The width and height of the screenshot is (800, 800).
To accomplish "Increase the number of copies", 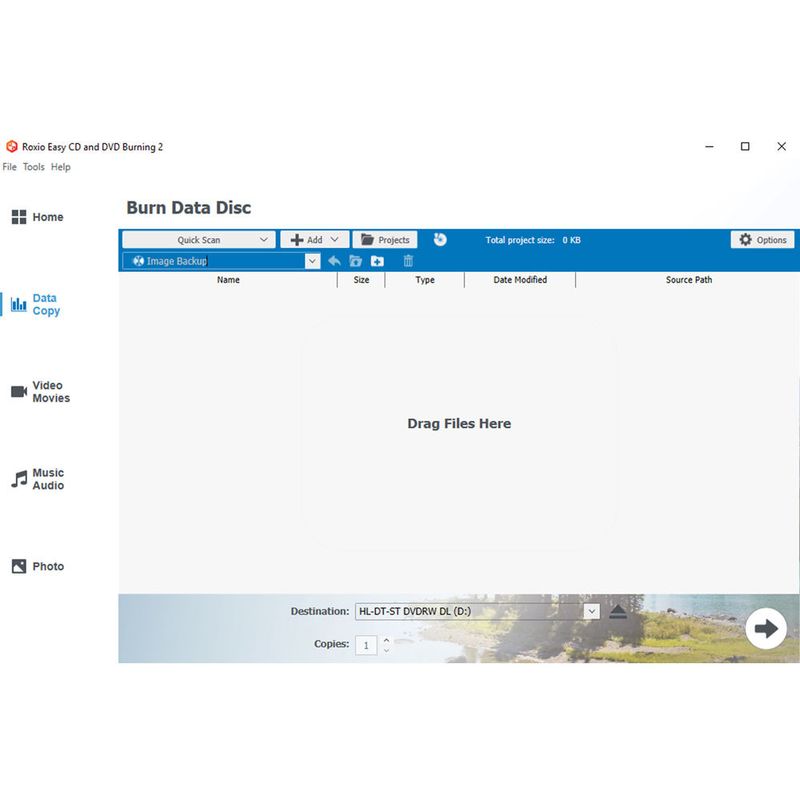I will 386,640.
